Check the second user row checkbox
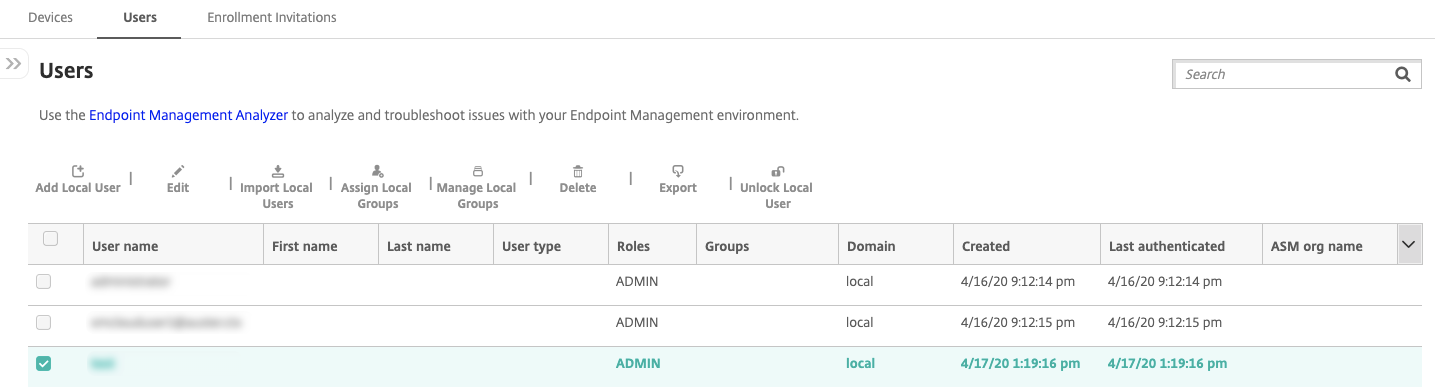1435x387 pixels. pyautogui.click(x=43, y=323)
